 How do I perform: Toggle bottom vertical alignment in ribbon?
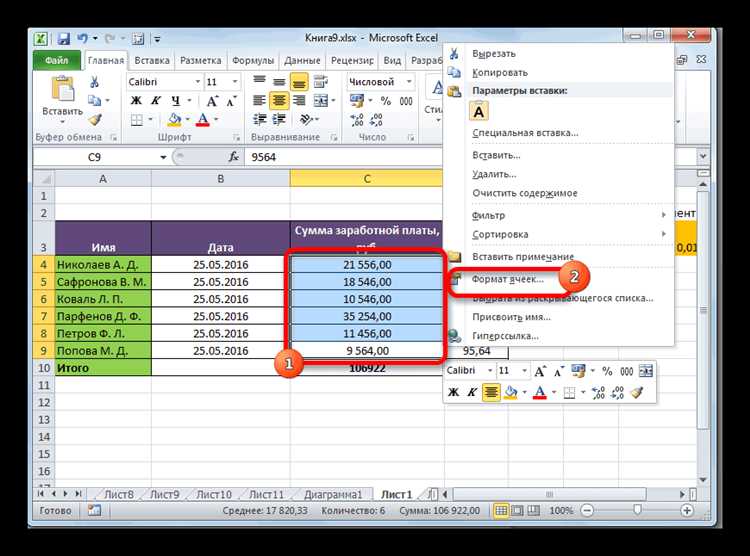[299, 82]
